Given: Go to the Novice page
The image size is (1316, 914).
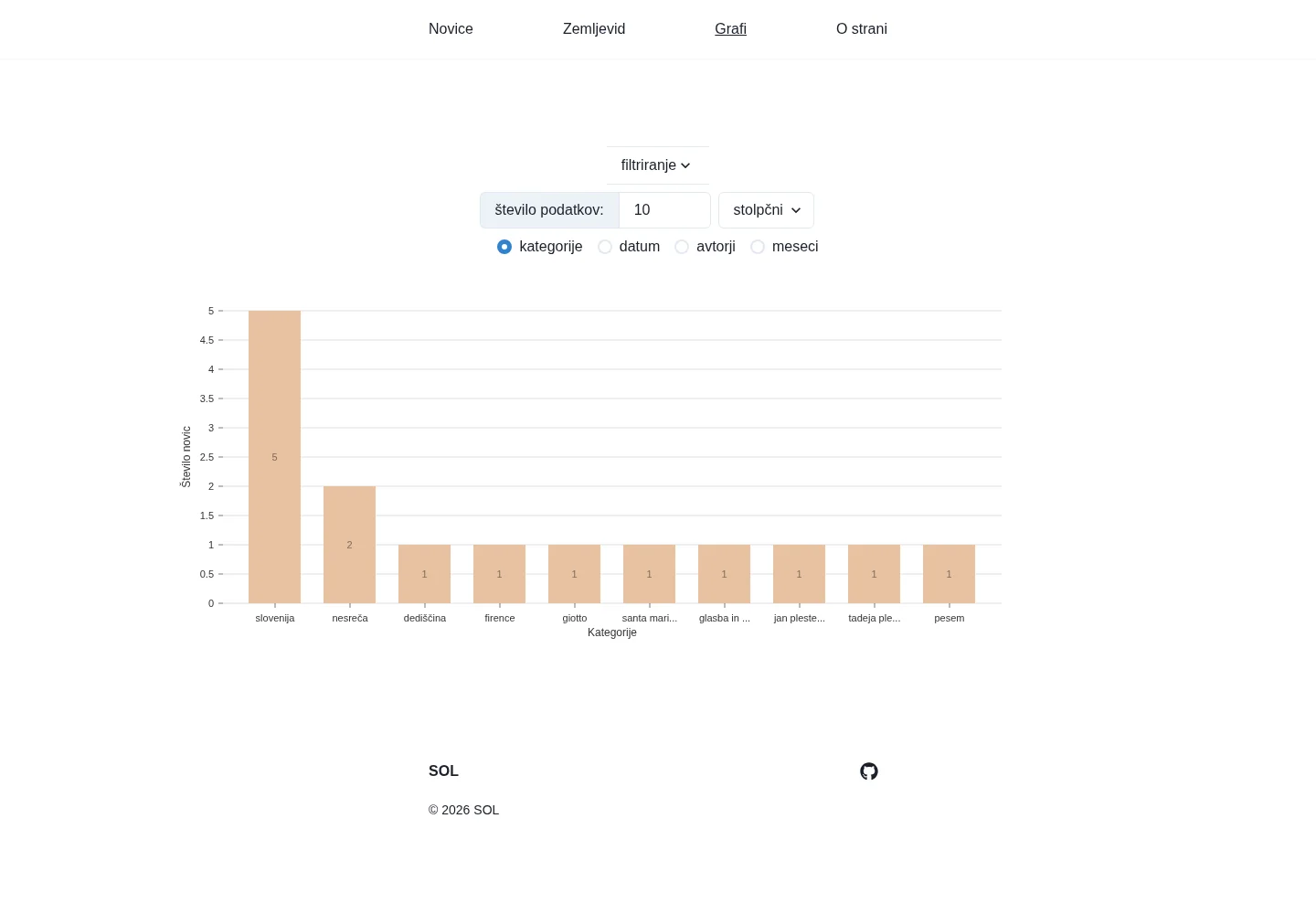Looking at the screenshot, I should (x=451, y=29).
